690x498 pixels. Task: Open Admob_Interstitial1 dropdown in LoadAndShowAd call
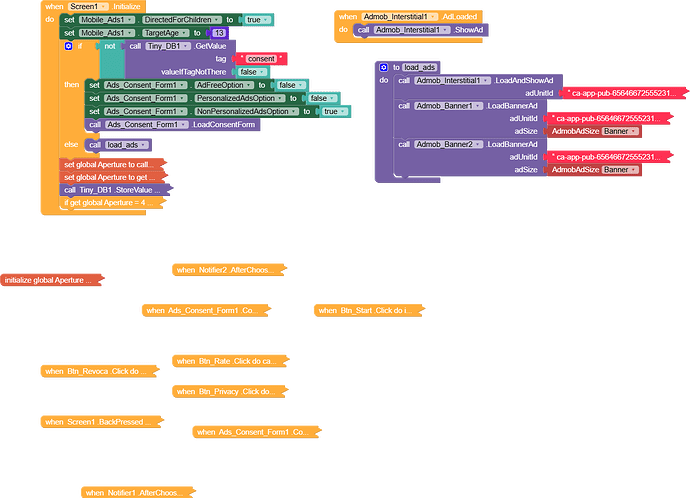tap(453, 81)
